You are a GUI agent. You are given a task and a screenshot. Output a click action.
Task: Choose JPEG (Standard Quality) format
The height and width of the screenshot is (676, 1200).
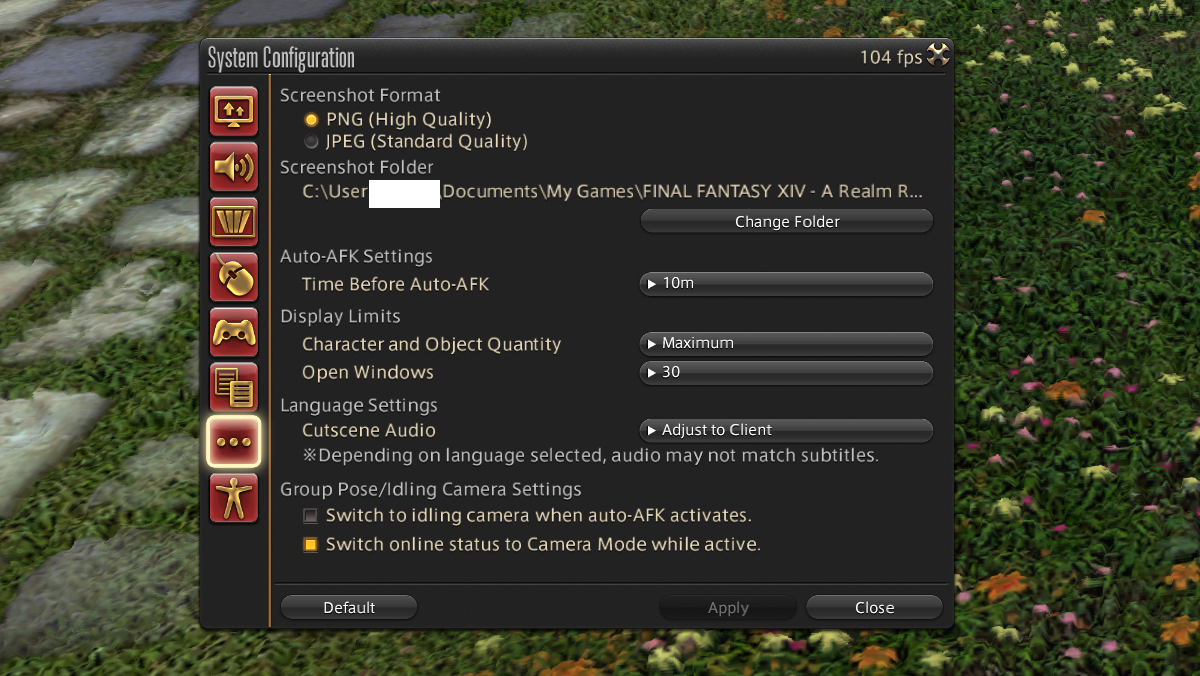pos(311,141)
